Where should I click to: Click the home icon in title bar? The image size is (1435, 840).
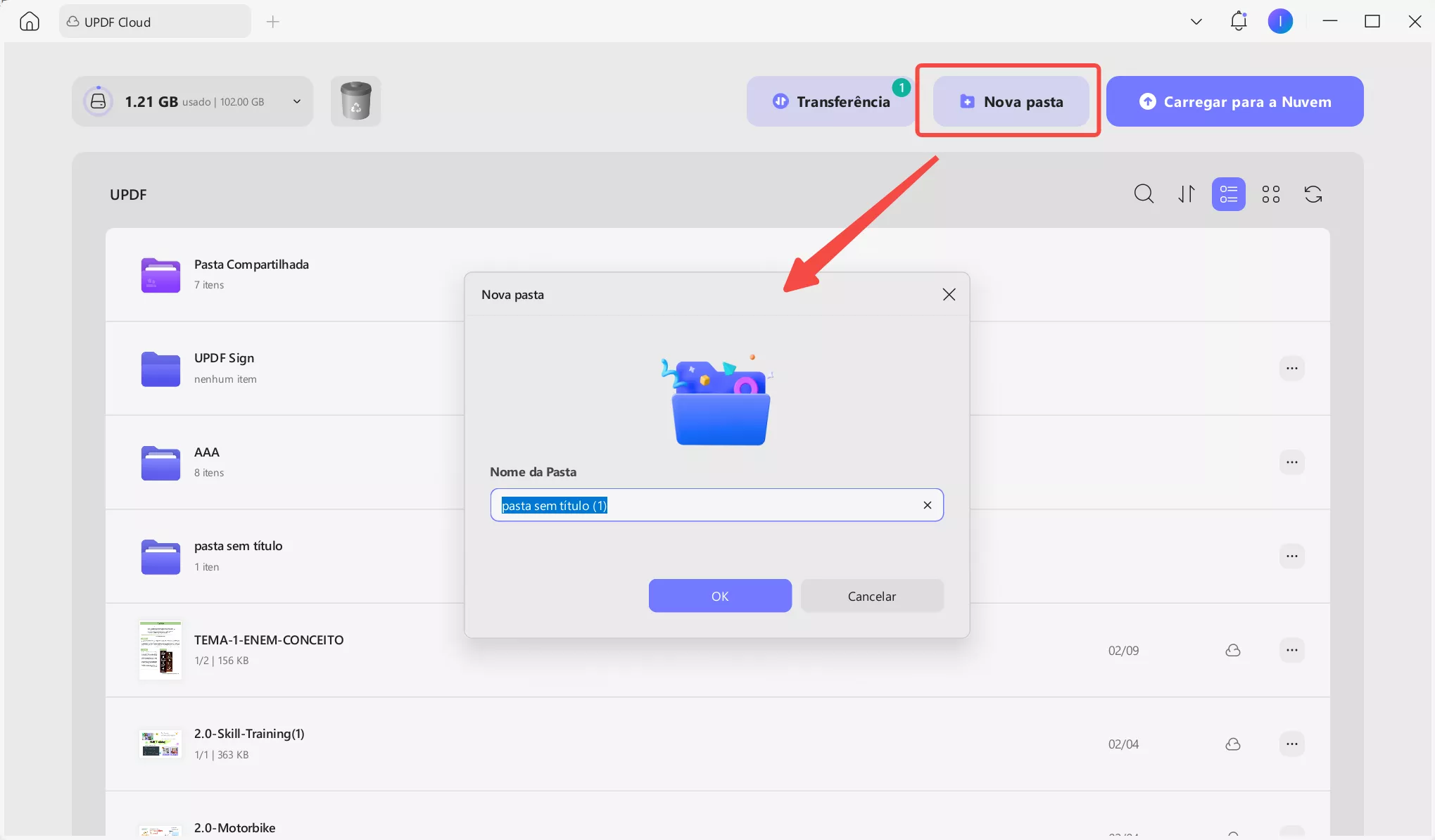click(29, 22)
